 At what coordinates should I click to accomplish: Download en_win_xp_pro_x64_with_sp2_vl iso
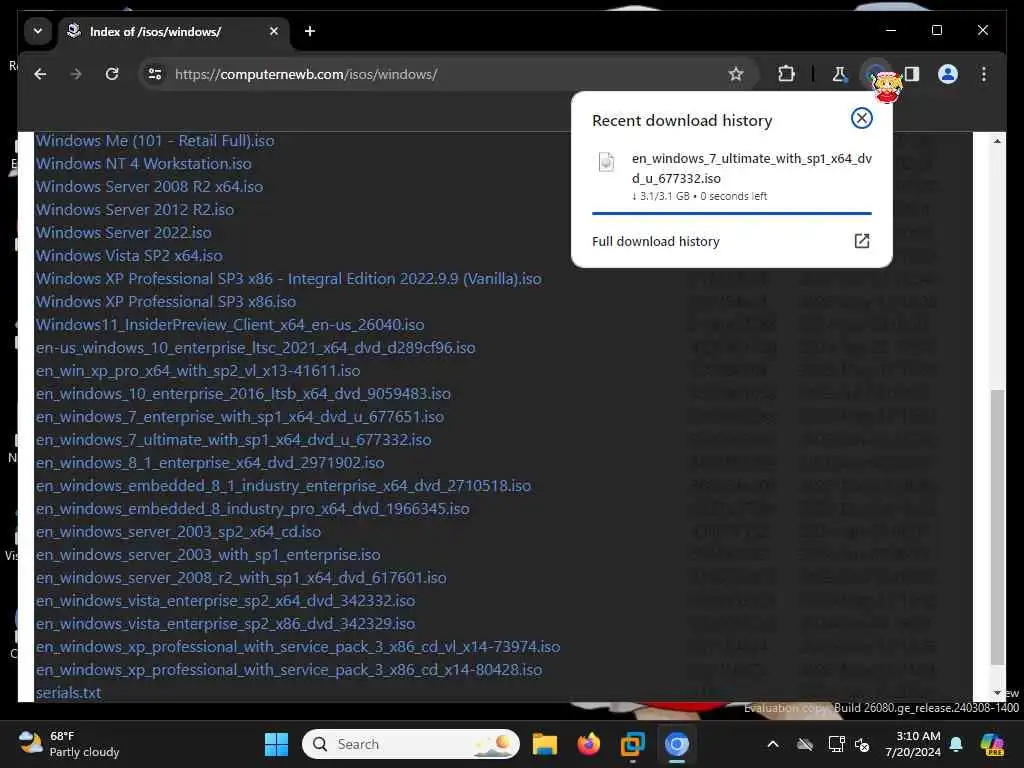(x=198, y=370)
